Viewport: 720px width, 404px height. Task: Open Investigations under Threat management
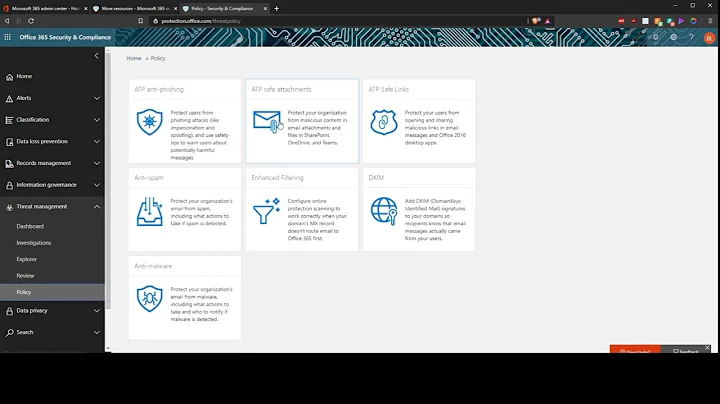pos(34,243)
